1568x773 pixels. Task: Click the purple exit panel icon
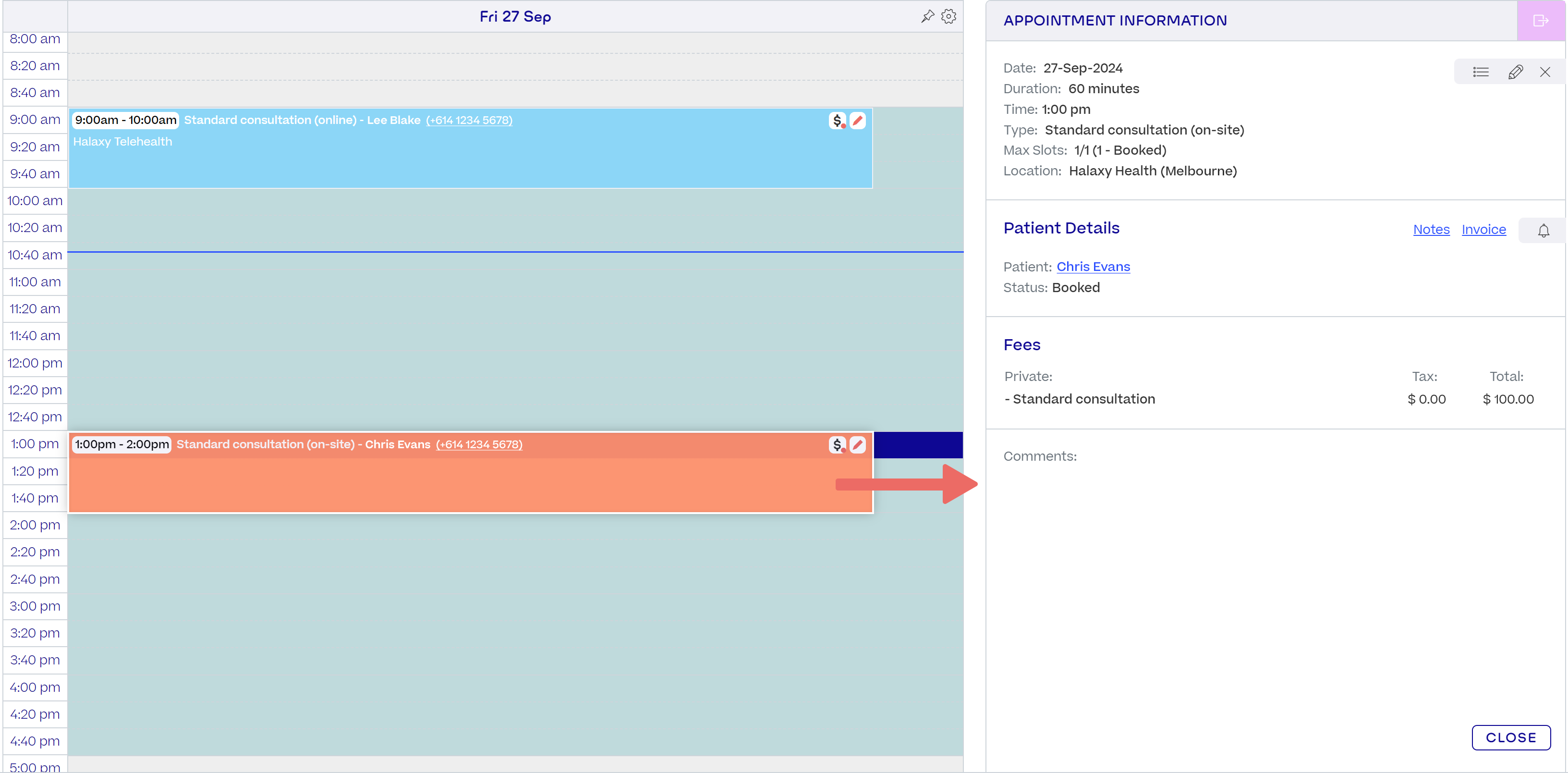(x=1540, y=21)
